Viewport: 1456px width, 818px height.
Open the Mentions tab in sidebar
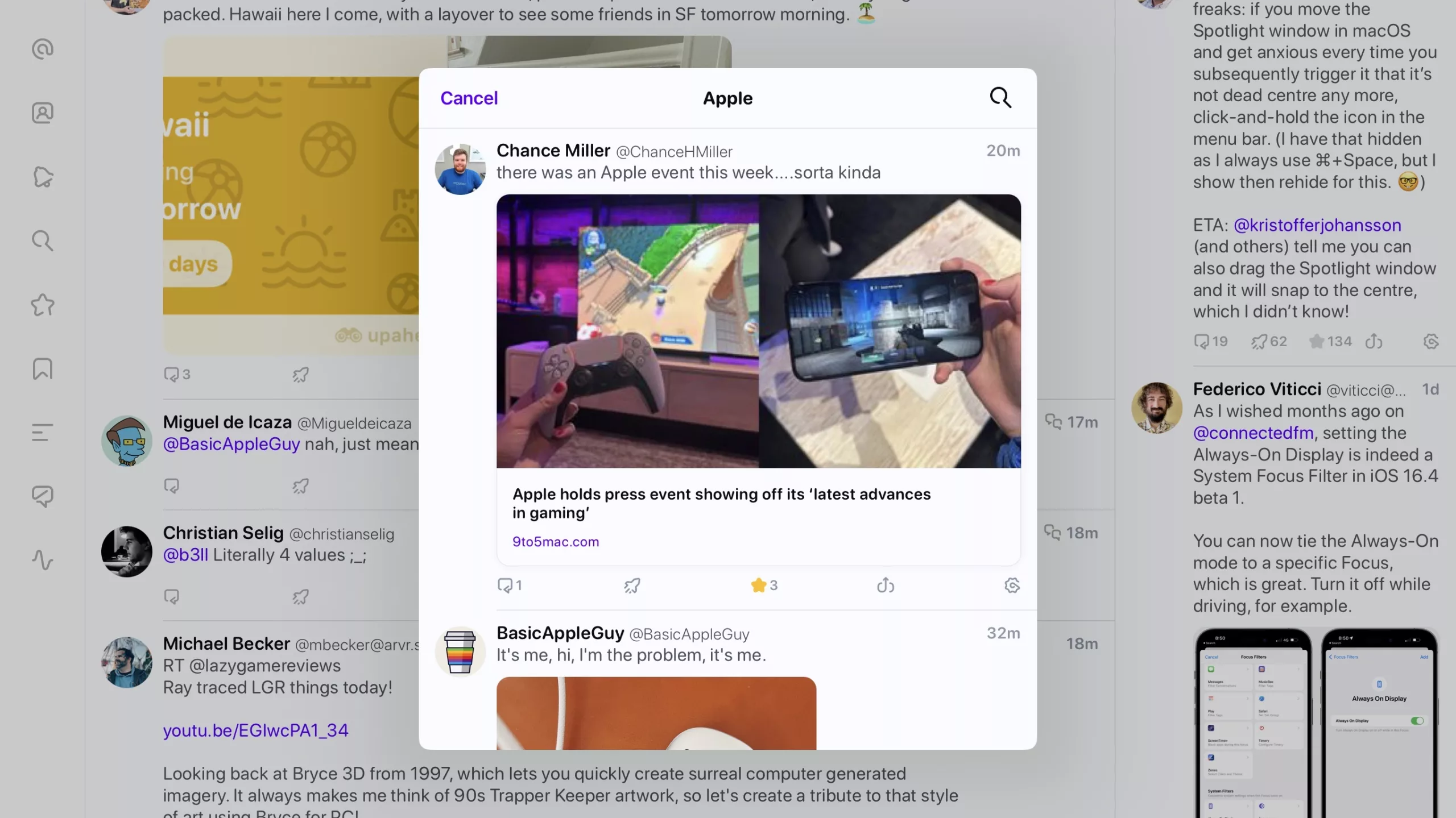click(43, 49)
